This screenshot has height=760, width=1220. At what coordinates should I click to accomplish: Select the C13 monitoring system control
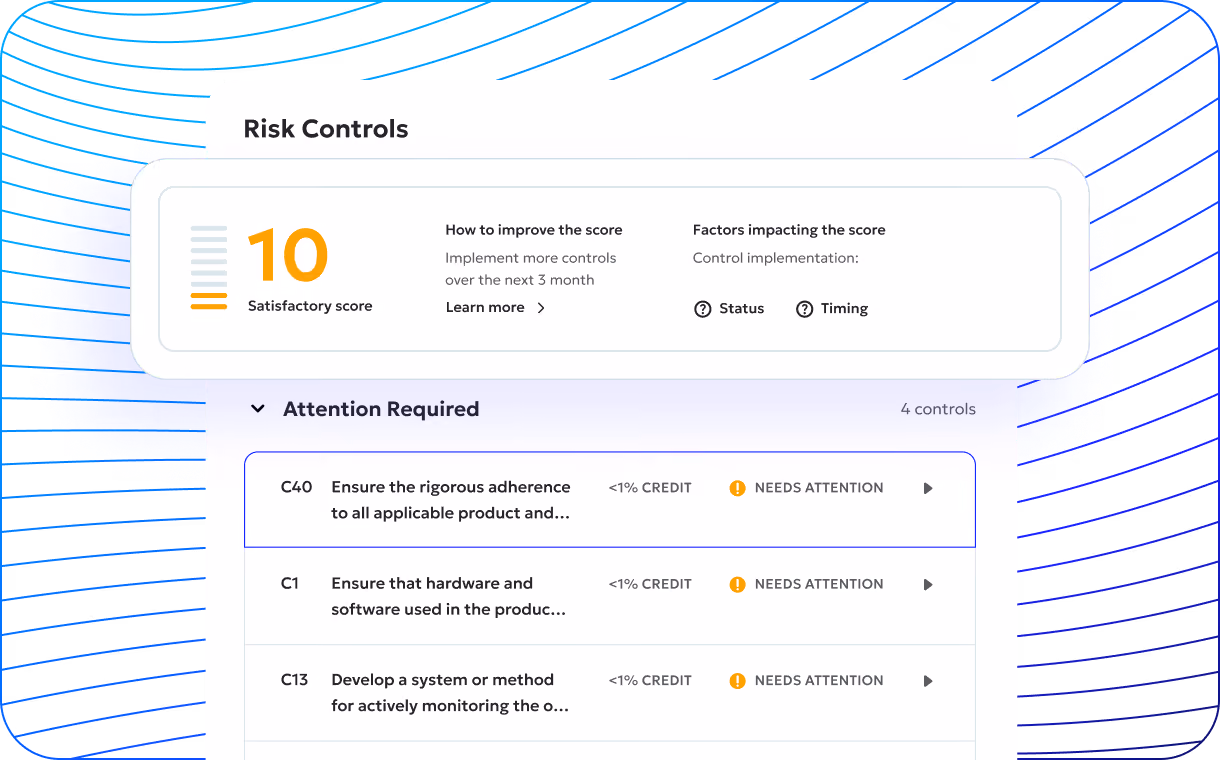[x=610, y=693]
